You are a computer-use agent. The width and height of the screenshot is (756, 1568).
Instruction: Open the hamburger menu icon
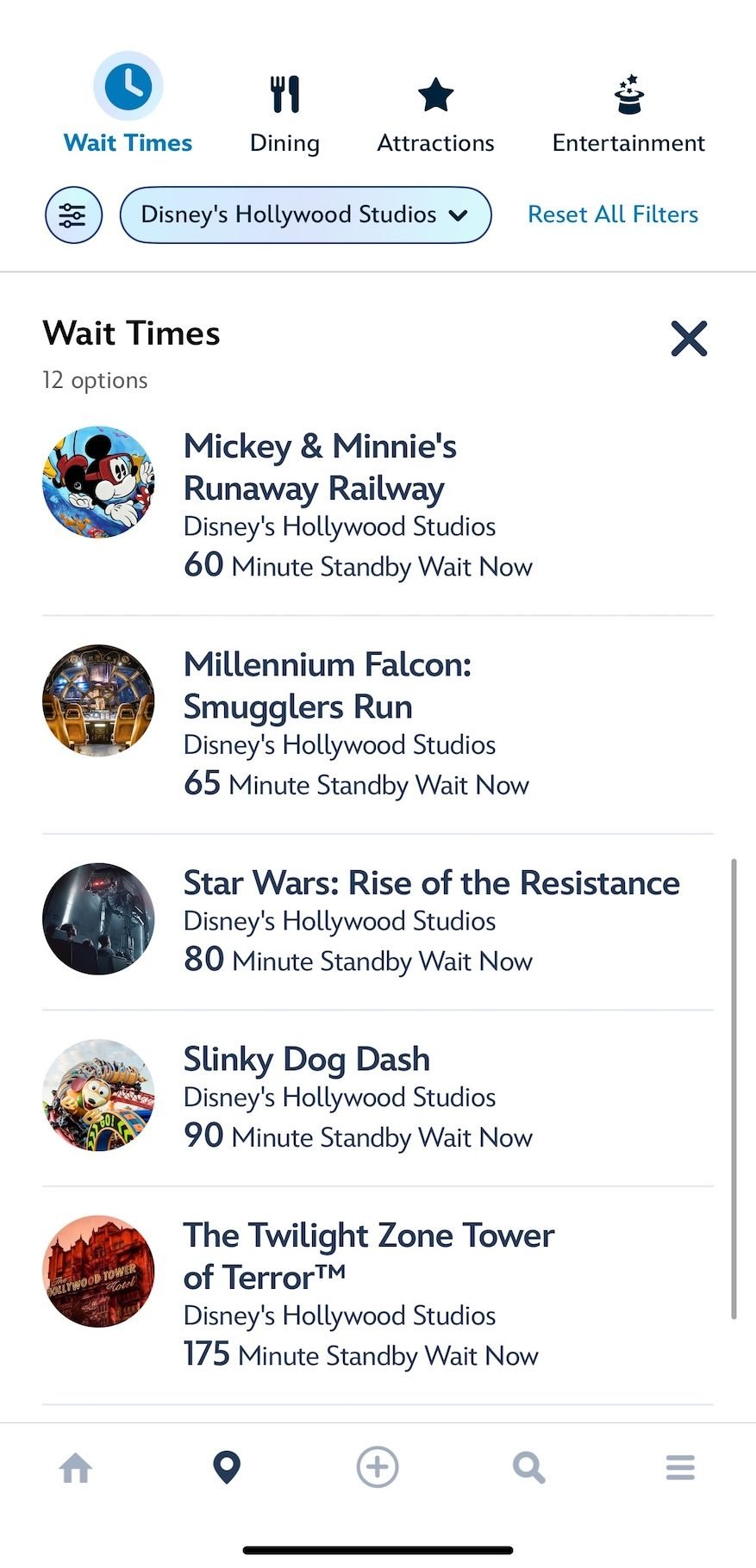tap(680, 1467)
